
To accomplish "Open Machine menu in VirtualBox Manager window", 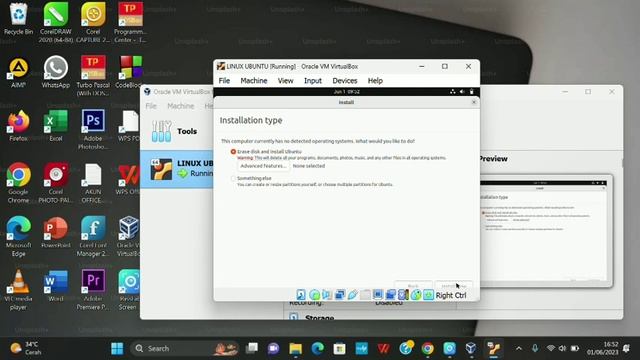I will click(x=180, y=106).
